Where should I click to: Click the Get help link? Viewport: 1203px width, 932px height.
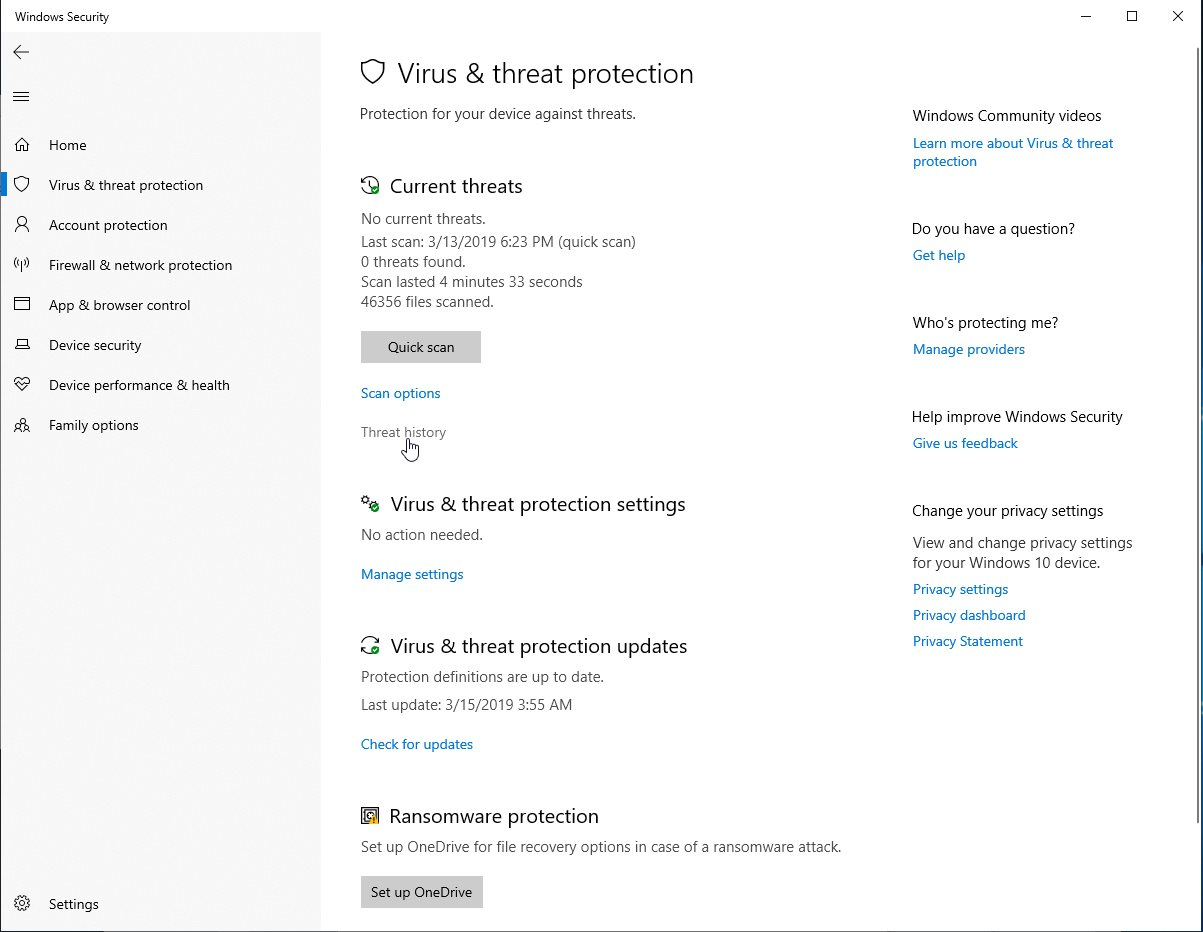pyautogui.click(x=939, y=255)
